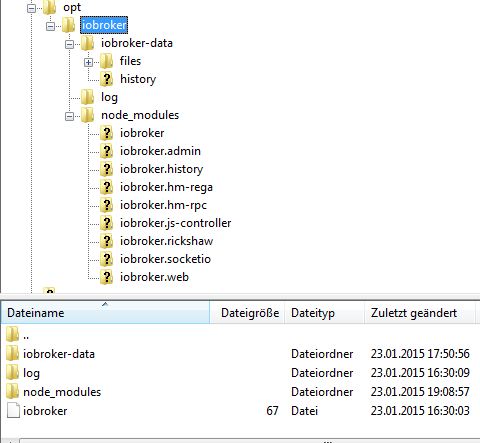This screenshot has width=480, height=443.
Task: Click date 23.01.2015 17:50:56
Action: (420, 354)
